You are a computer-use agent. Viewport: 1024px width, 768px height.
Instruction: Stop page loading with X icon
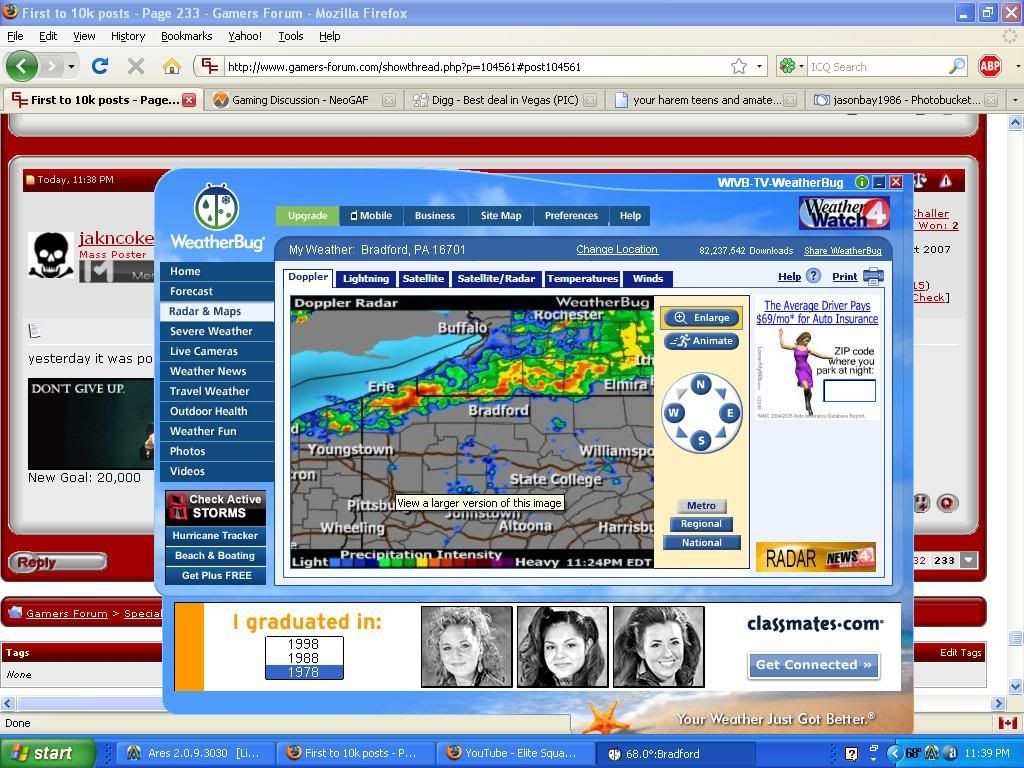pos(136,66)
